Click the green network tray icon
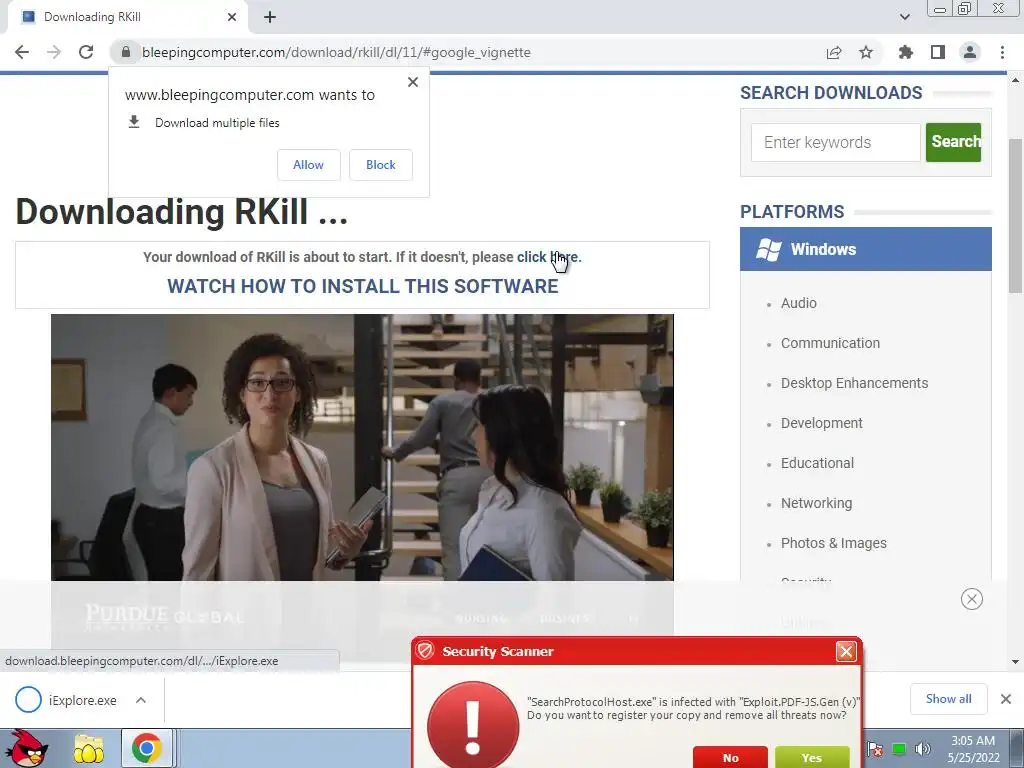 pos(899,749)
